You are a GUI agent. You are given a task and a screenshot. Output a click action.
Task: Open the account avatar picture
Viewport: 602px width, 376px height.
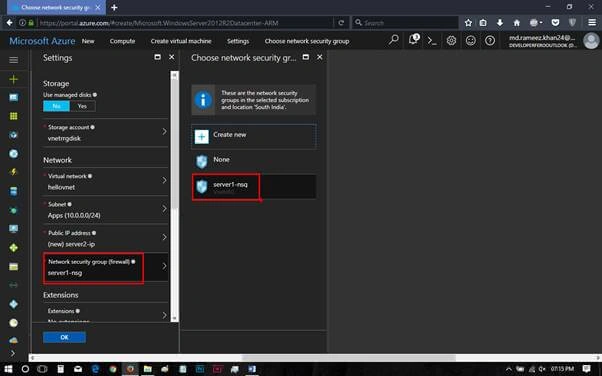591,41
